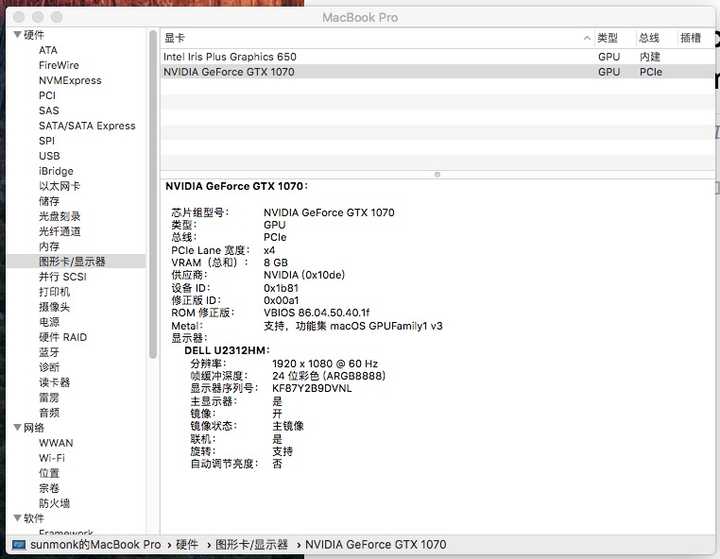Select SPI in the sidebar
The height and width of the screenshot is (559, 720).
click(x=47, y=141)
